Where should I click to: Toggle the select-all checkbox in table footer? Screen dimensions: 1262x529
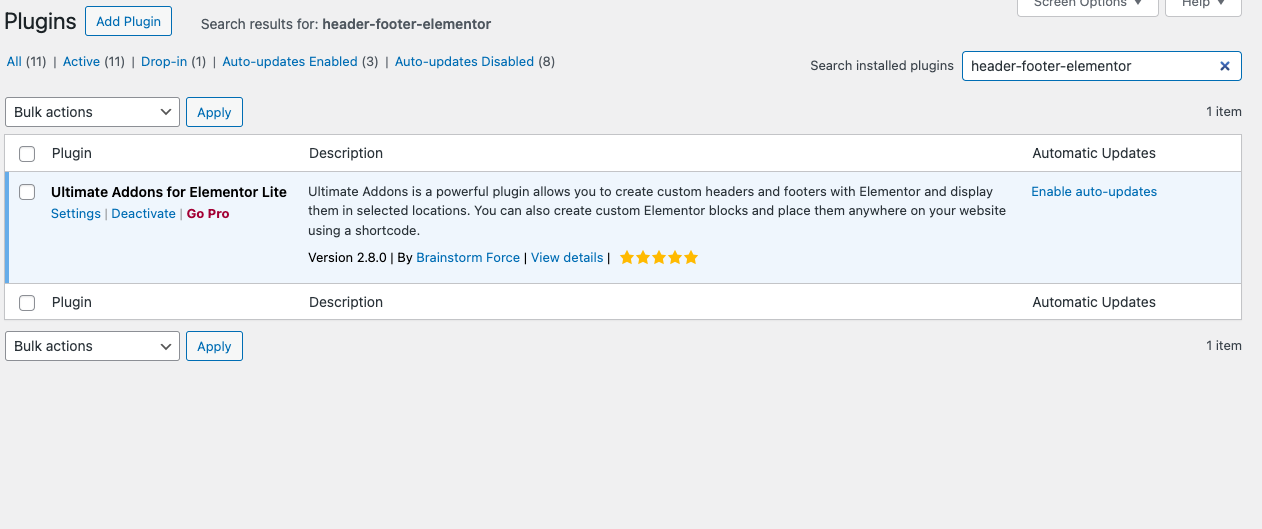[27, 302]
